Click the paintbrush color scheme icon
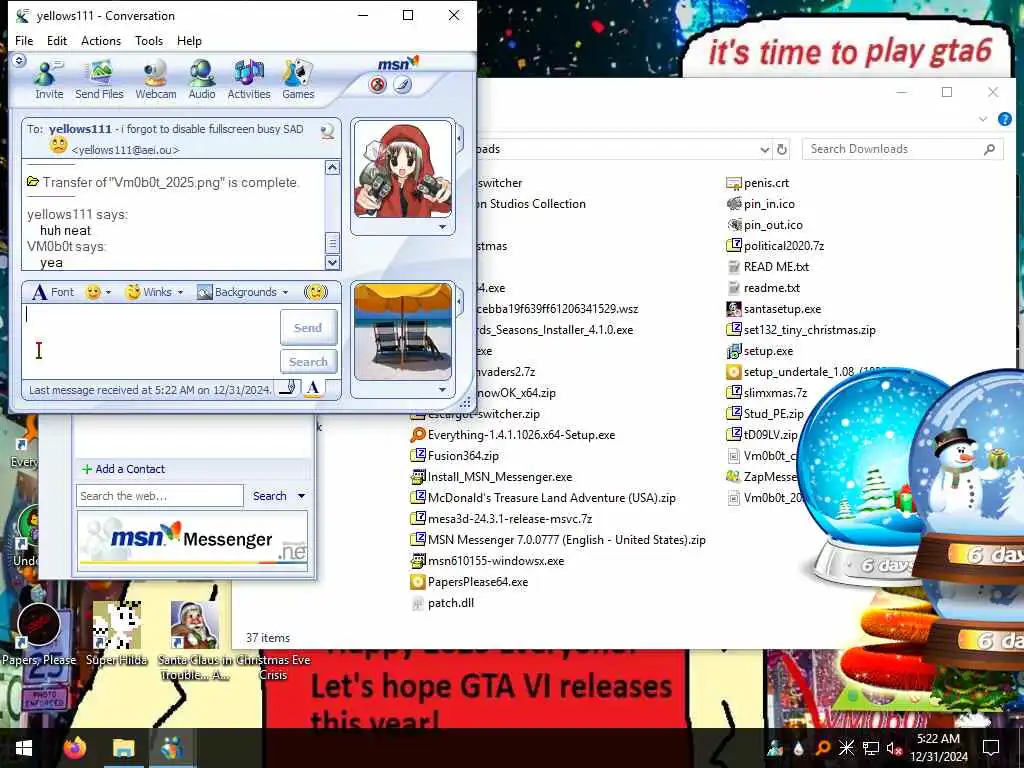1024x768 pixels. click(402, 85)
